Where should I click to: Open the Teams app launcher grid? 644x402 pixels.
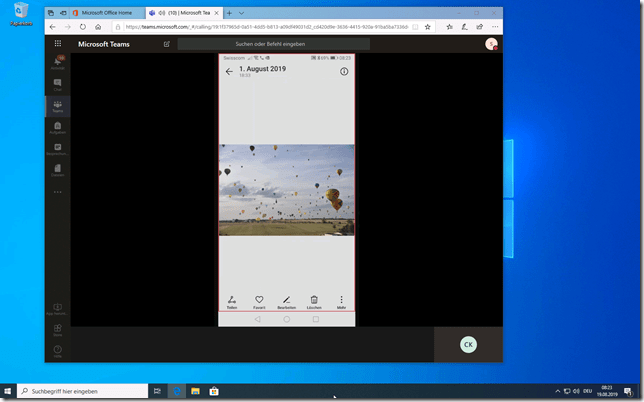[57, 44]
